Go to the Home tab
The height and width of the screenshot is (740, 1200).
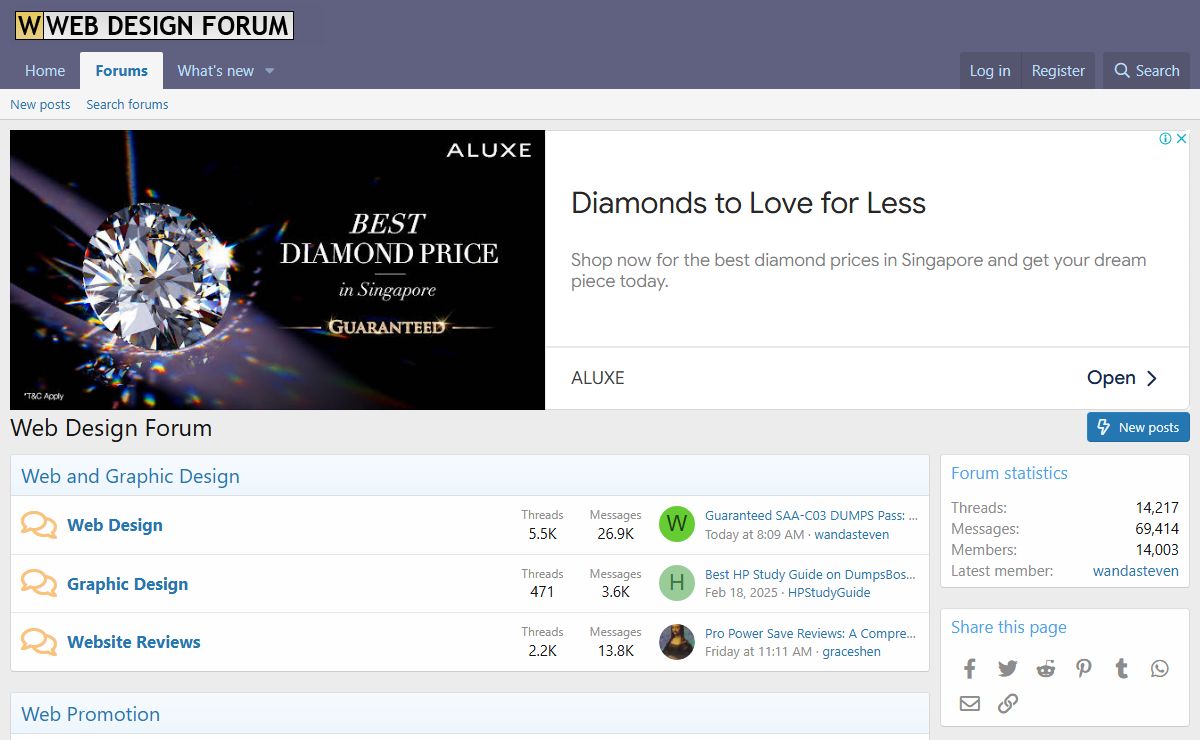(45, 71)
